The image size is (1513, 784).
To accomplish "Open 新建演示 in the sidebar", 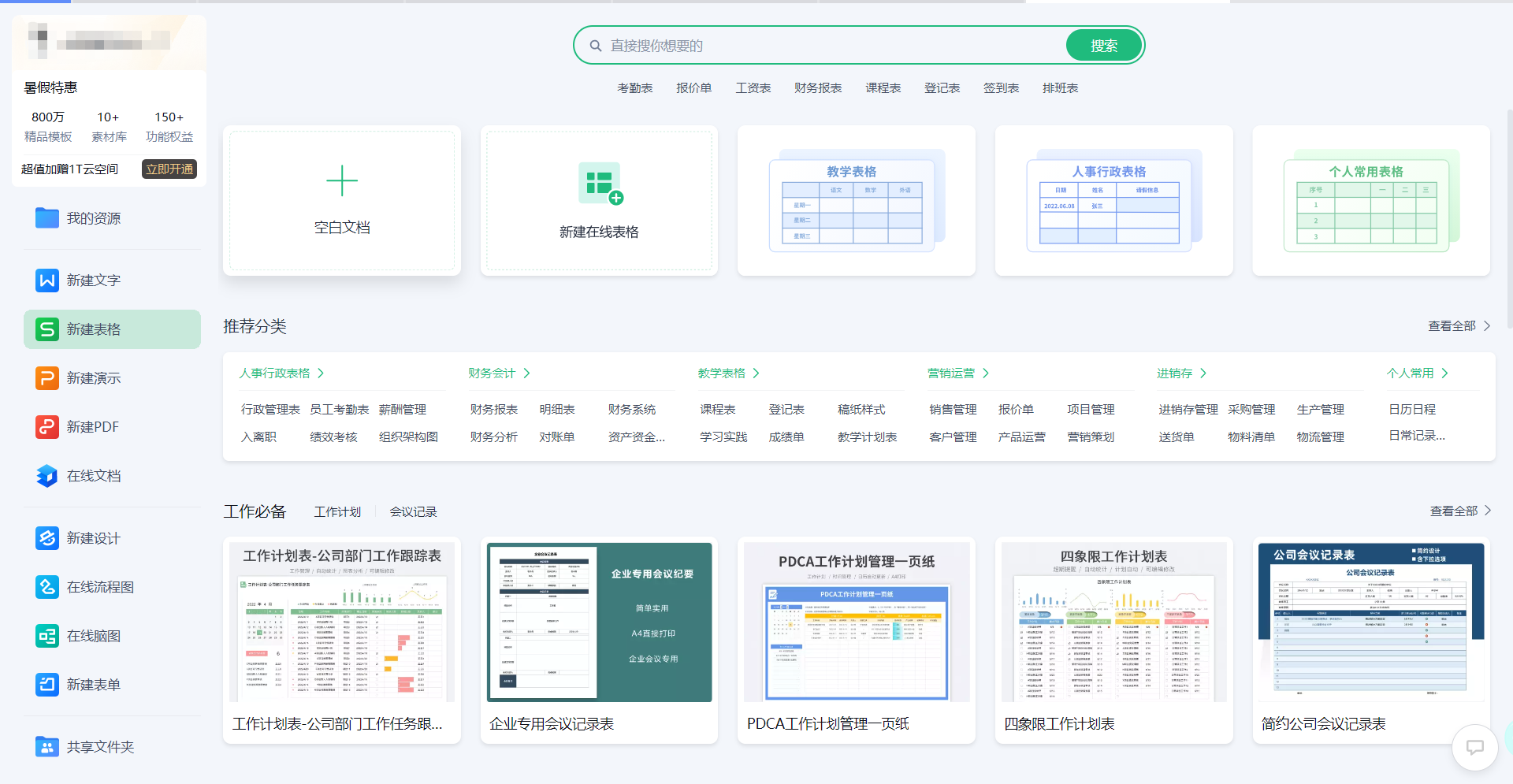I will point(94,377).
